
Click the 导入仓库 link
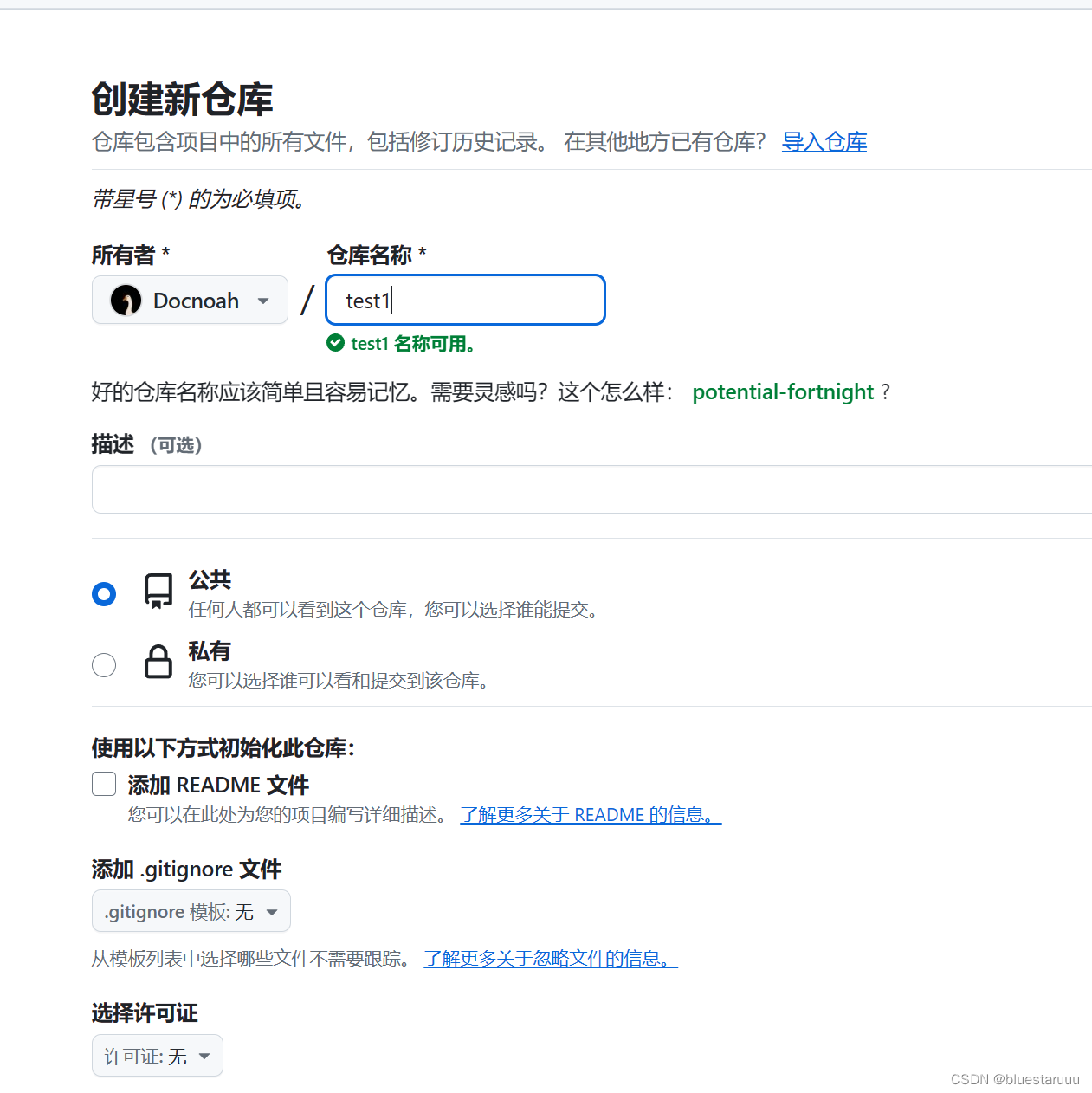pyautogui.click(x=824, y=141)
